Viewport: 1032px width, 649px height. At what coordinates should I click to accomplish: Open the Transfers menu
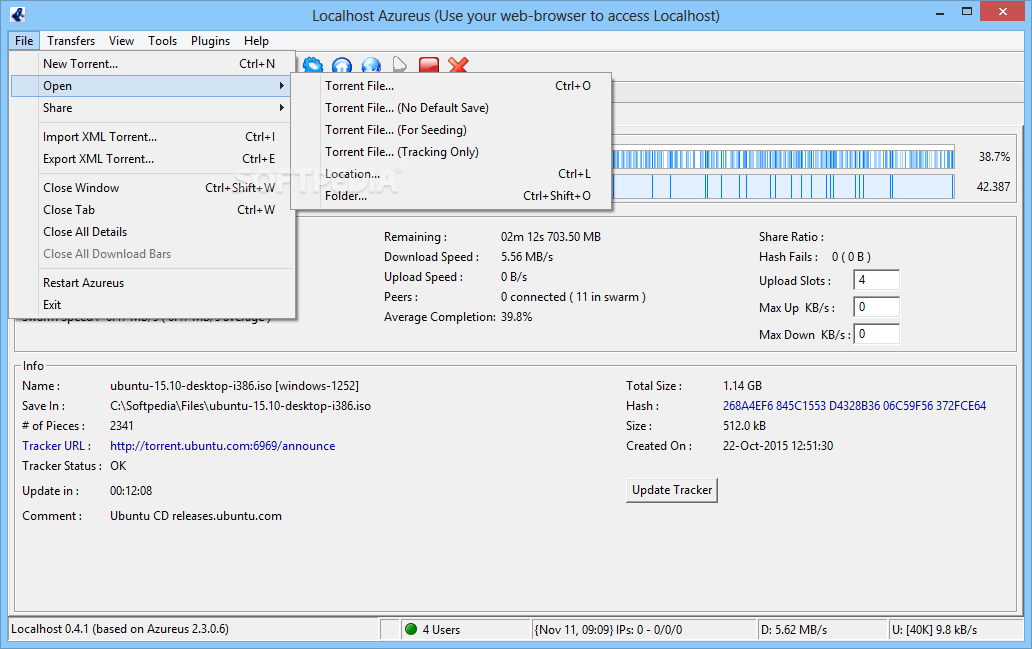click(71, 41)
